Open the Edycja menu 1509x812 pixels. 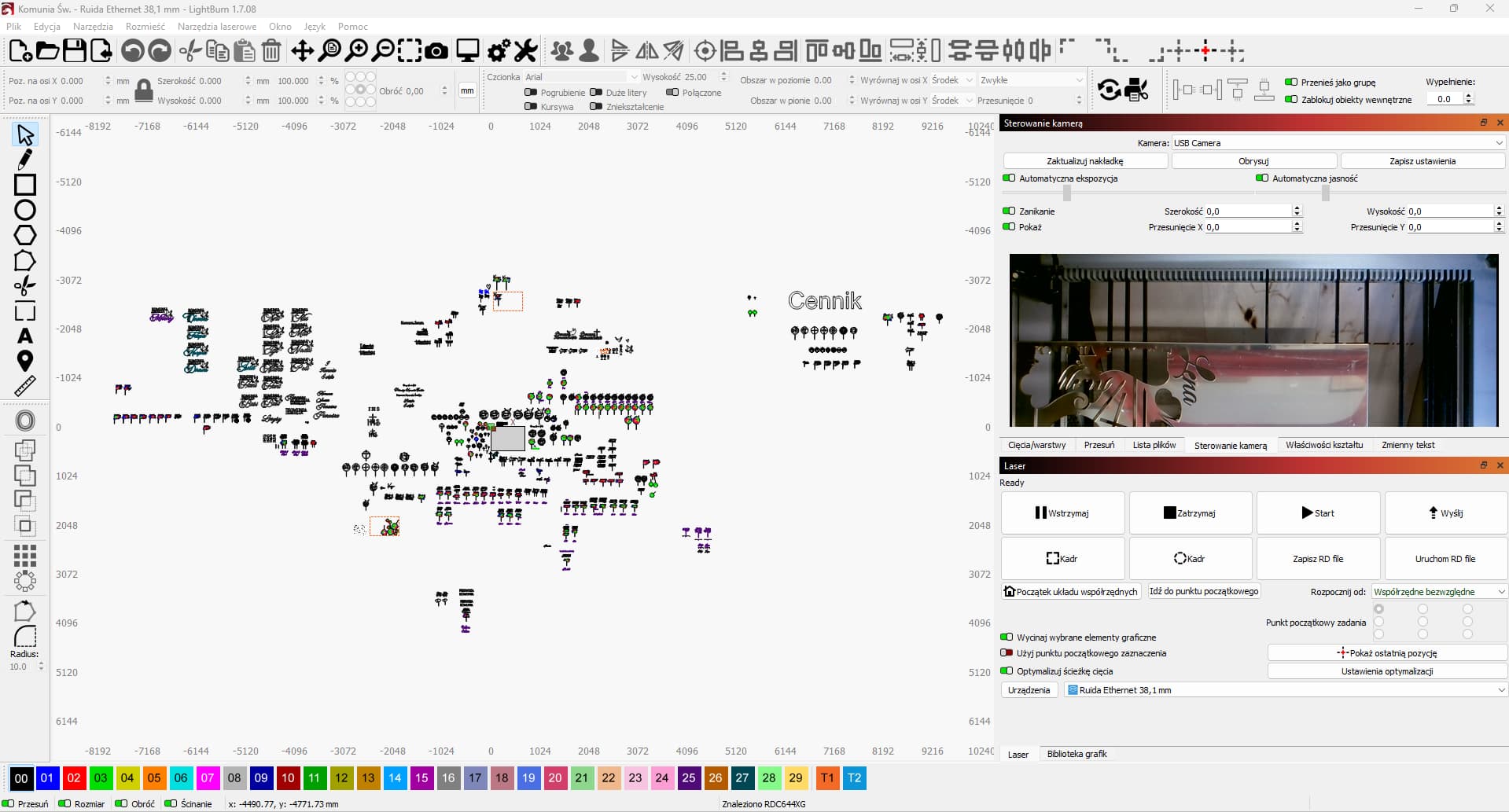coord(47,27)
